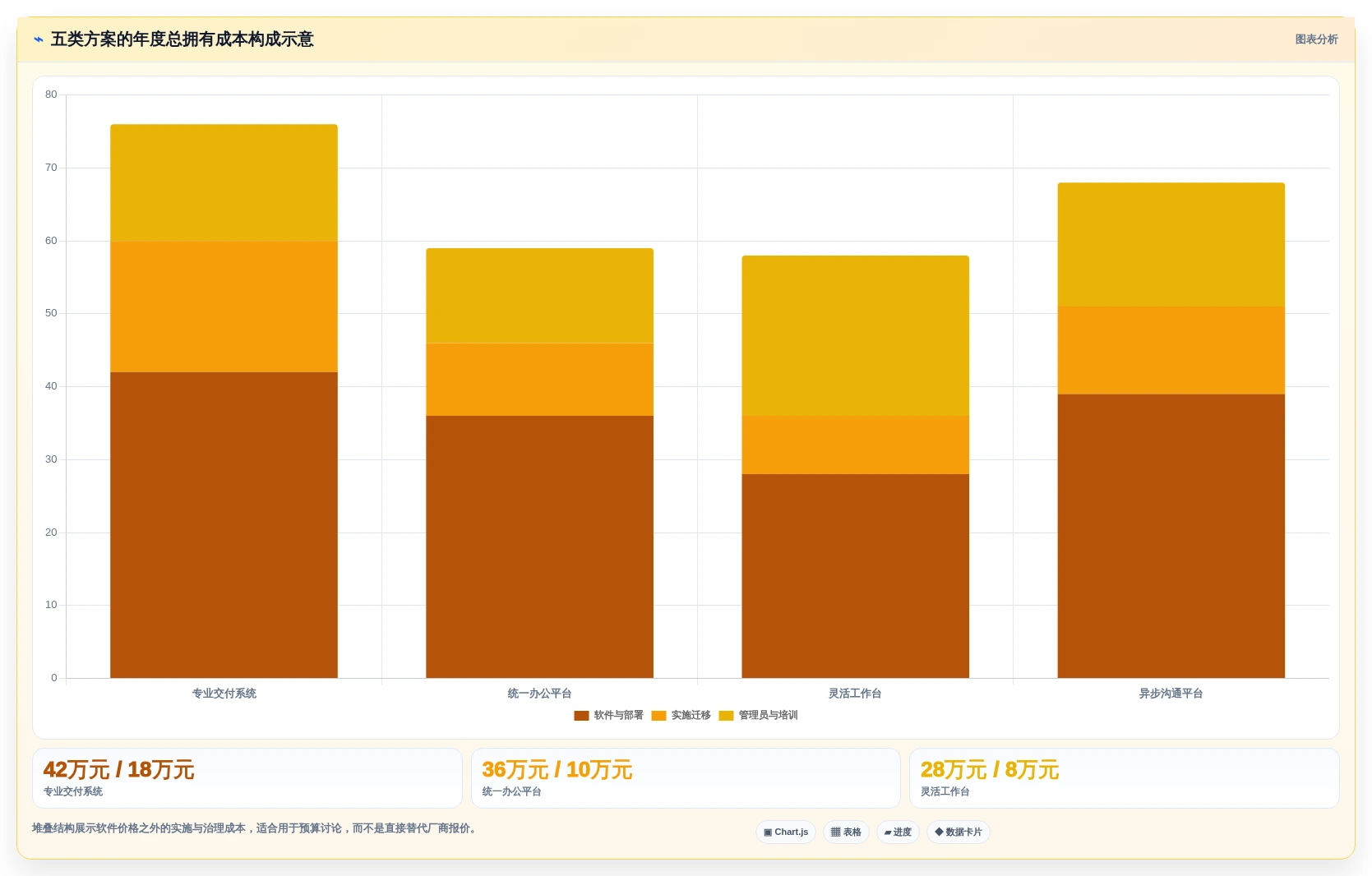Click the 灵活工作台 x-axis label
The width and height of the screenshot is (1372, 876).
click(x=855, y=694)
